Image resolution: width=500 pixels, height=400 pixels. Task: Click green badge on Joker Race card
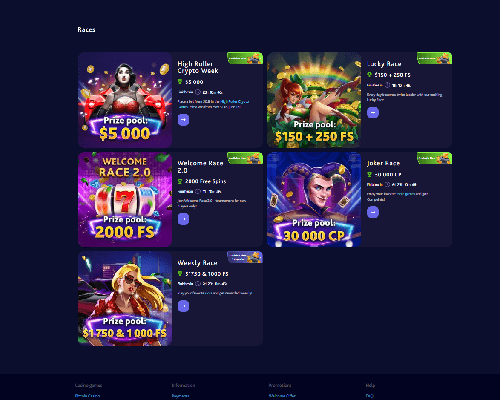(434, 158)
